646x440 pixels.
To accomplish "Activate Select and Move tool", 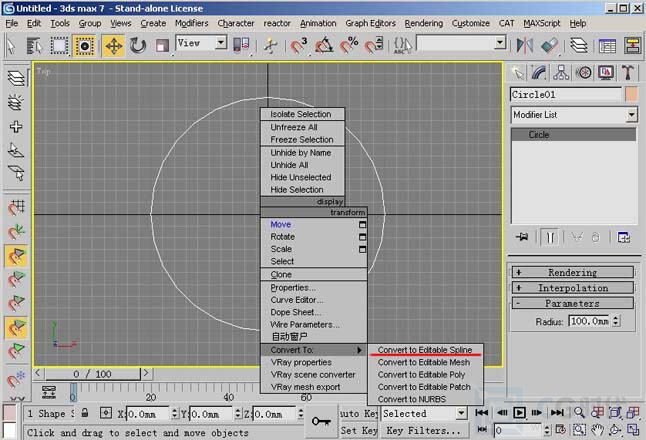I will click(113, 45).
